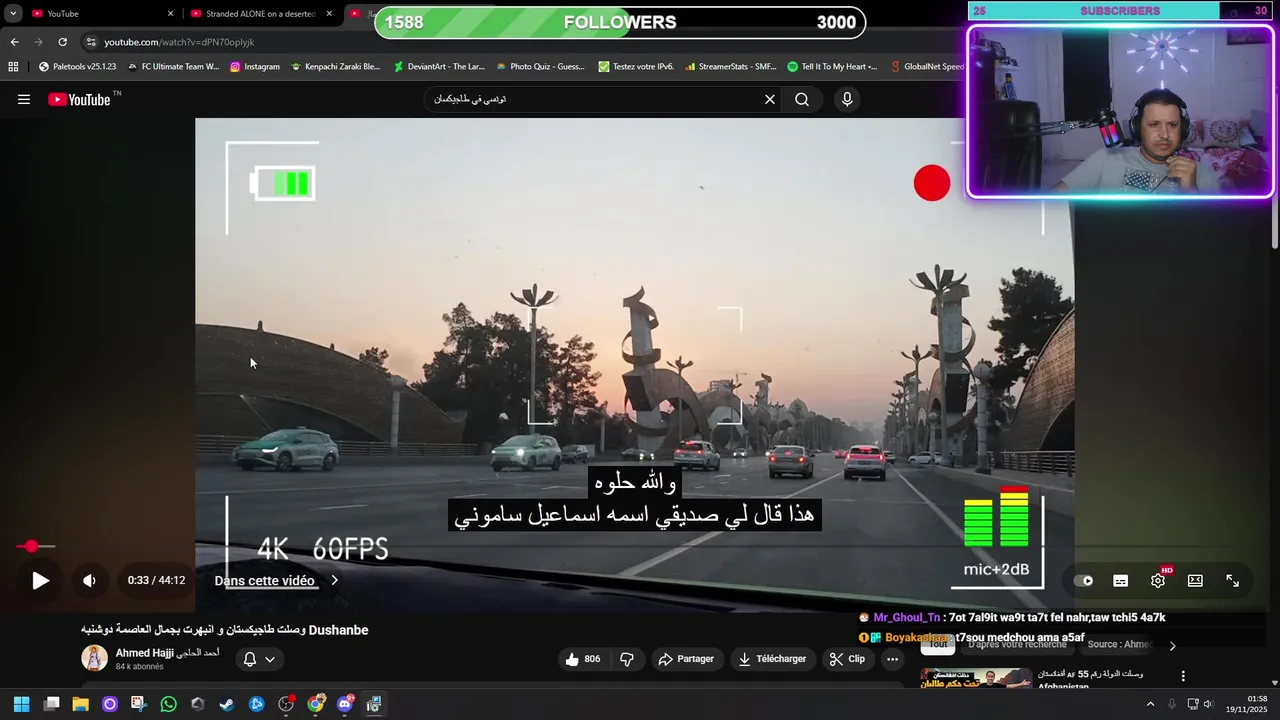This screenshot has height=720, width=1280.
Task: Show hidden system tray icons chevron
Action: pos(1150,704)
